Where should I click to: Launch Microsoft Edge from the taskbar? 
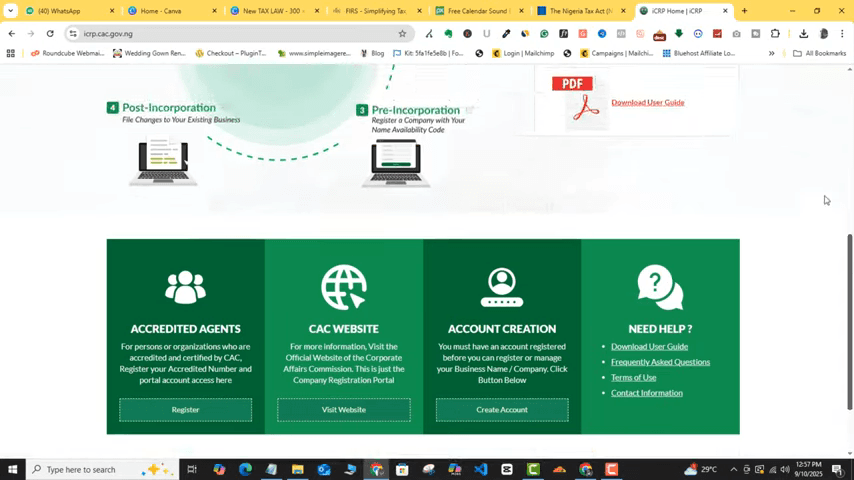tap(245, 469)
